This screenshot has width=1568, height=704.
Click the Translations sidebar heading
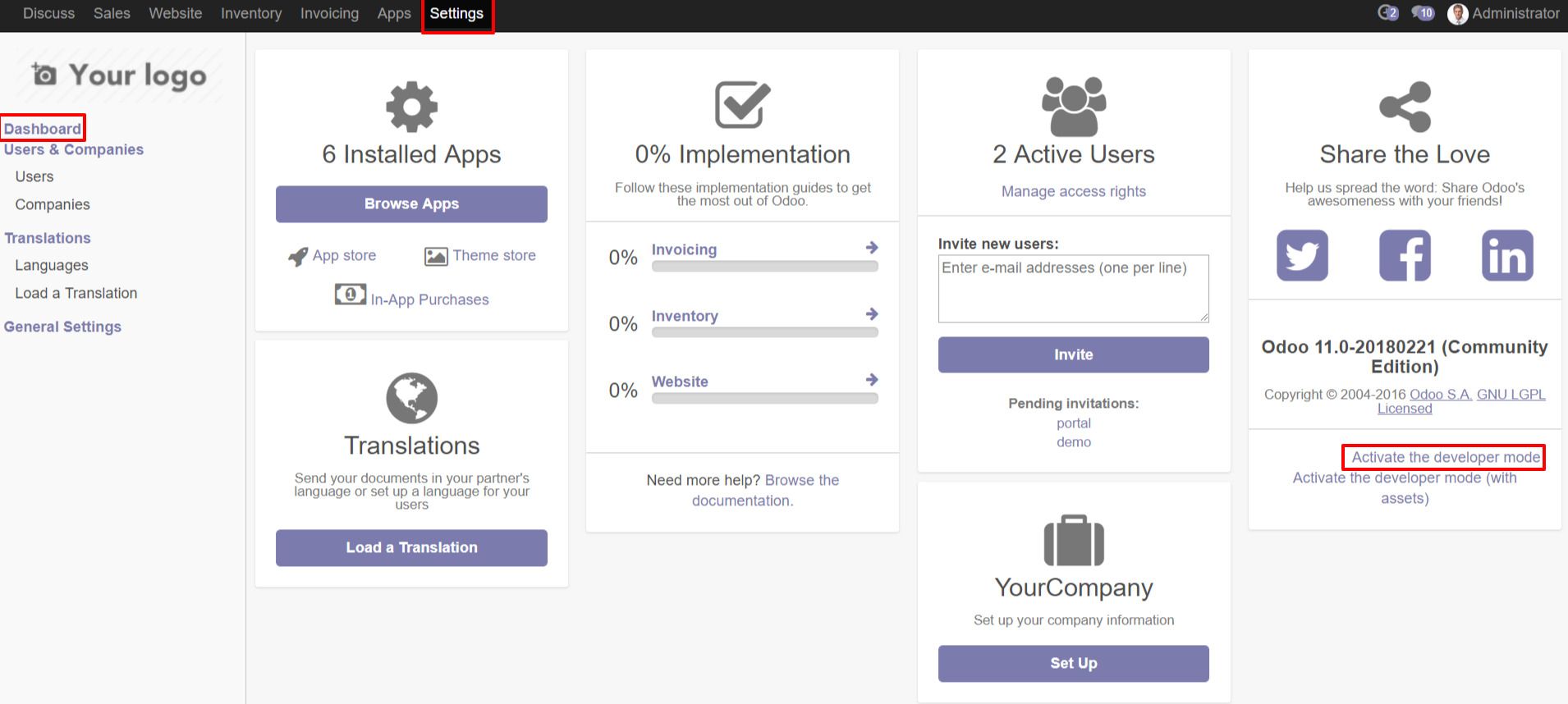[48, 238]
